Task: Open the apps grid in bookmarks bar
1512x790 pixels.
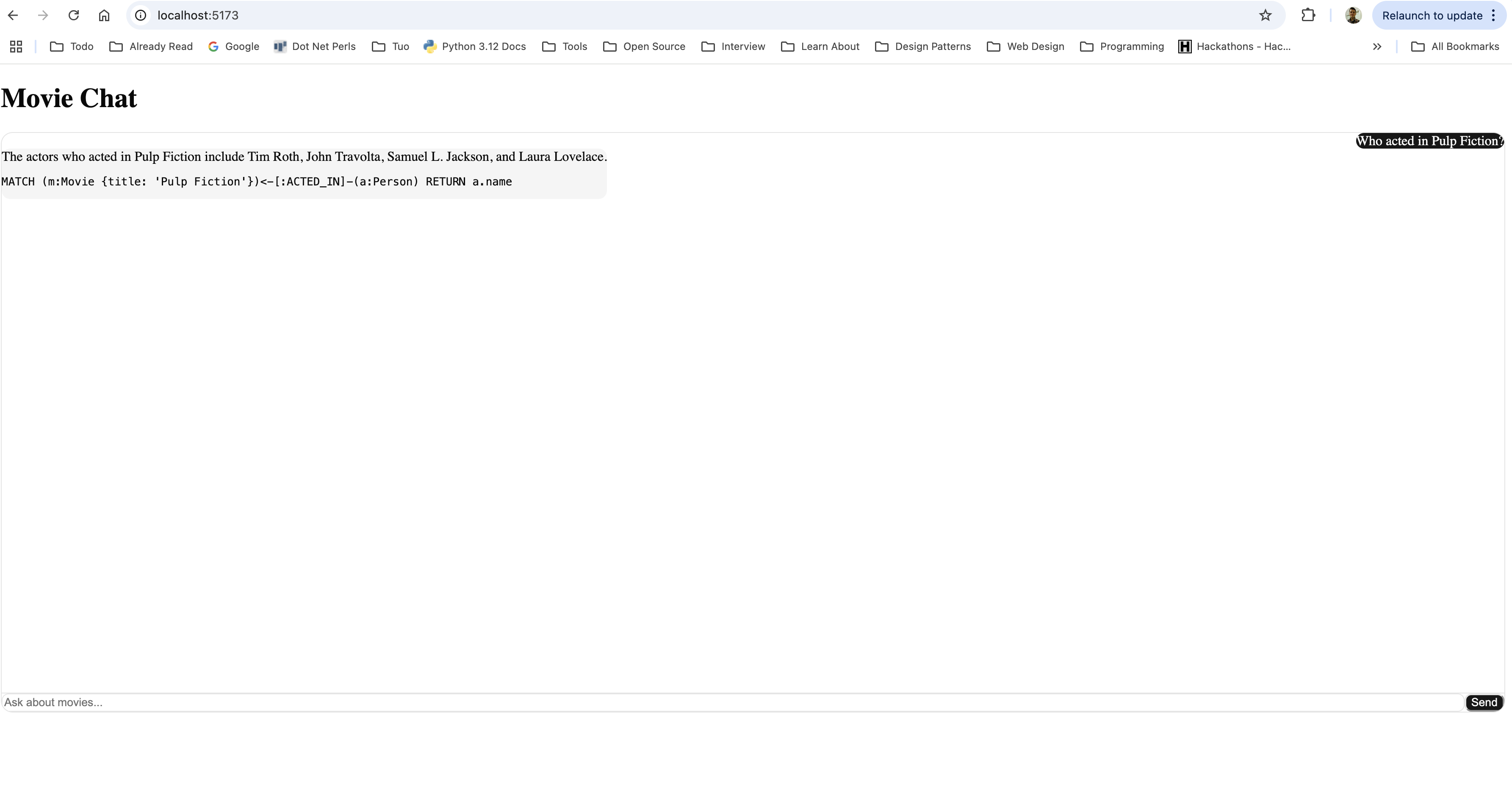Action: pos(16,47)
